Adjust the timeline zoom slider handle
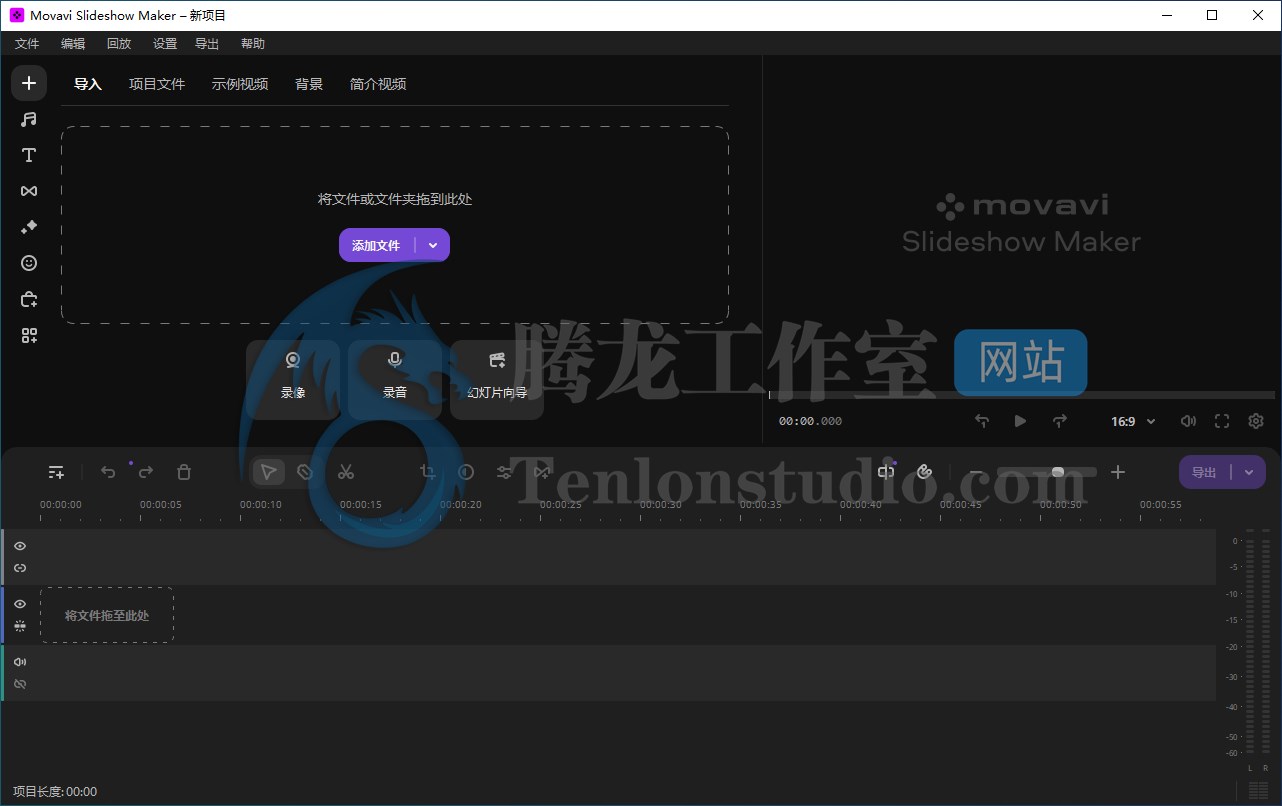The height and width of the screenshot is (806, 1282). pos(1058,472)
